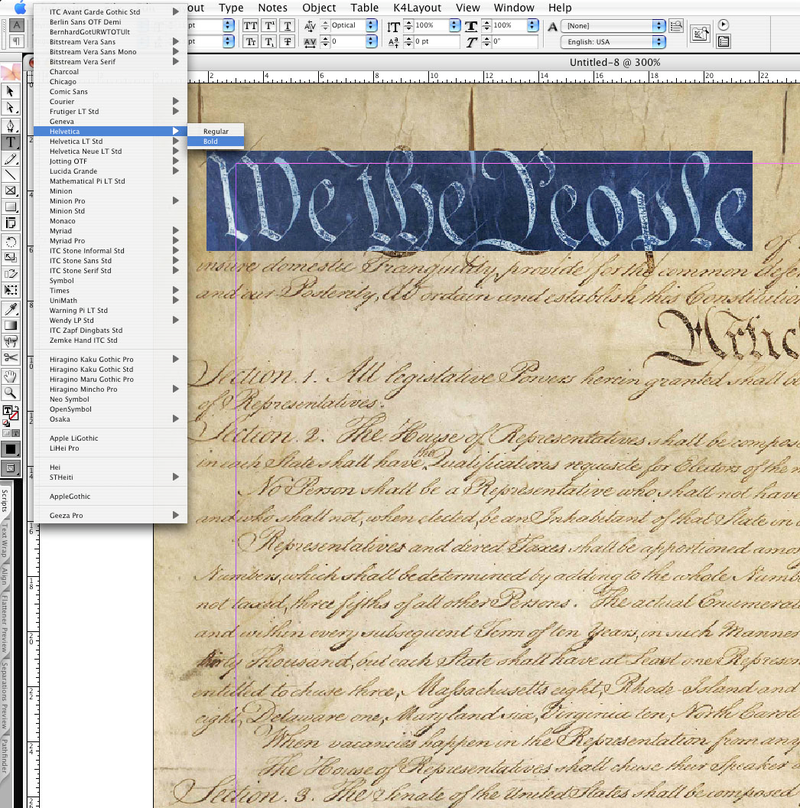
Task: Select the Pencil tool
Action: (x=10, y=159)
